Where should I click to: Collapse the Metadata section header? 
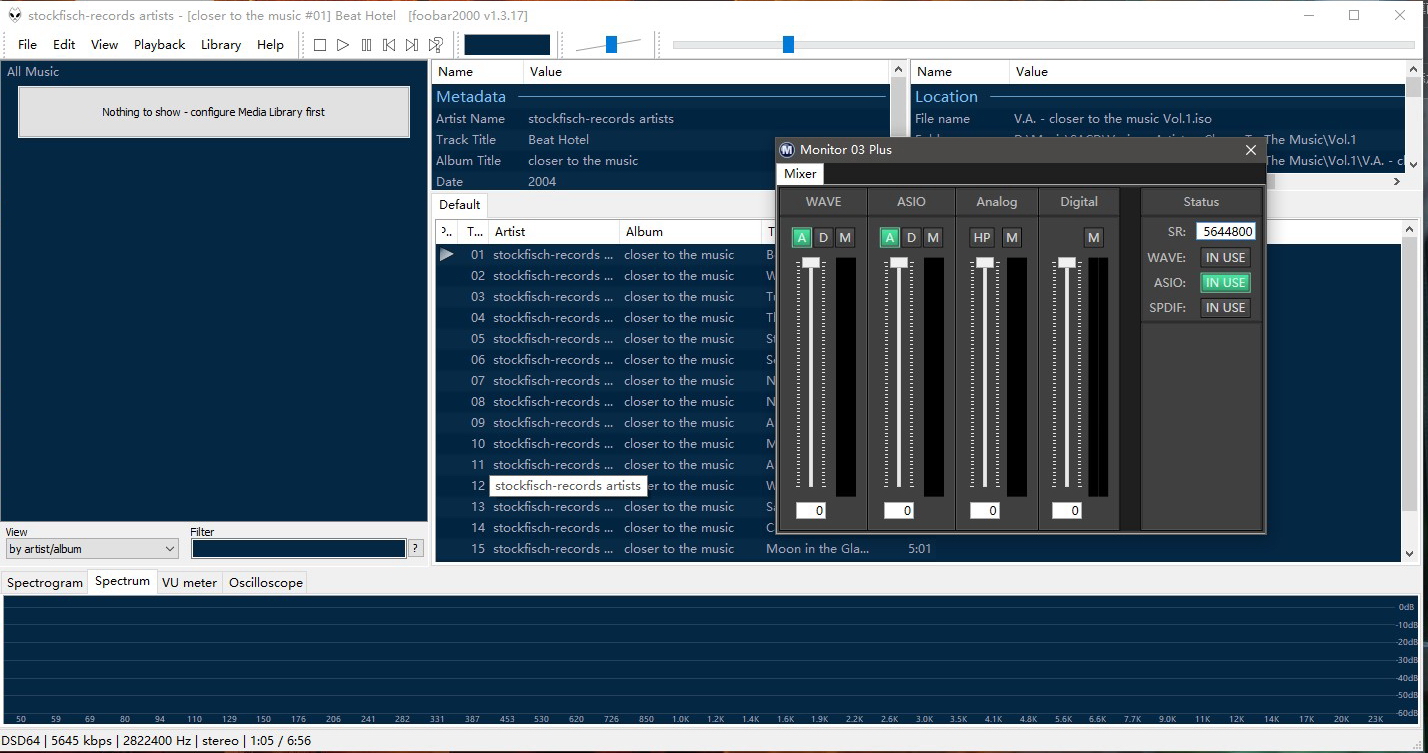(471, 97)
